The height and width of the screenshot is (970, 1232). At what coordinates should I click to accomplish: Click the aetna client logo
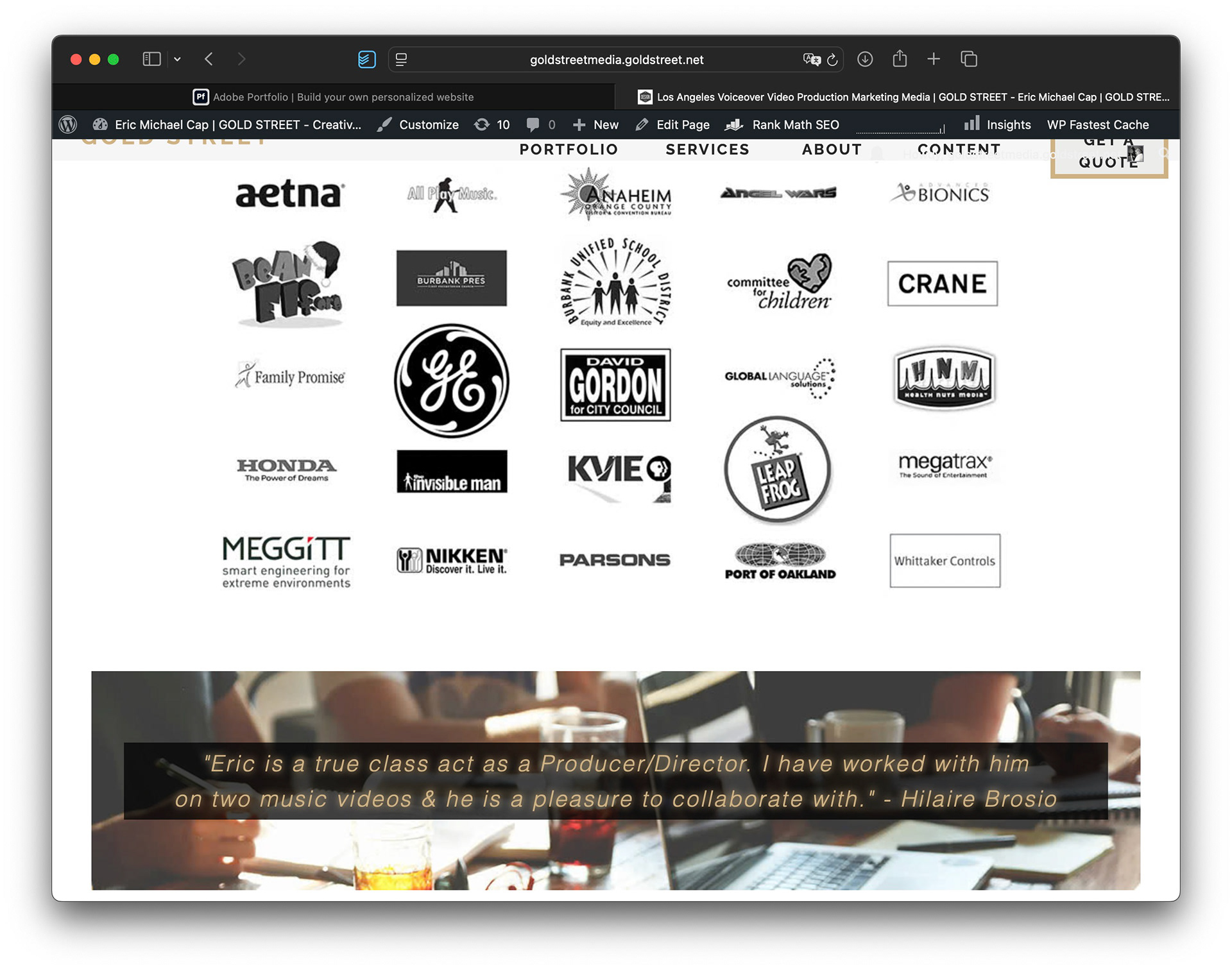289,194
